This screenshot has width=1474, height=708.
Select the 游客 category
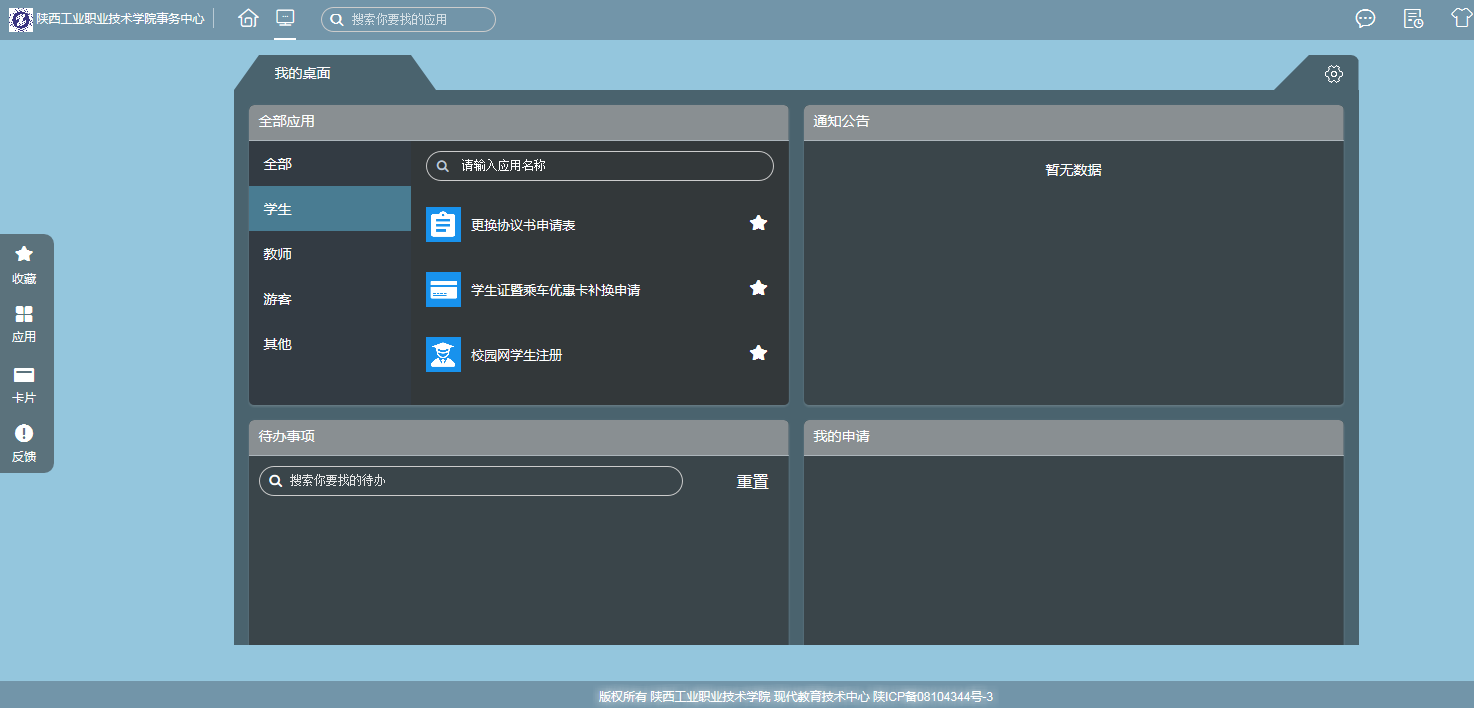click(x=330, y=299)
